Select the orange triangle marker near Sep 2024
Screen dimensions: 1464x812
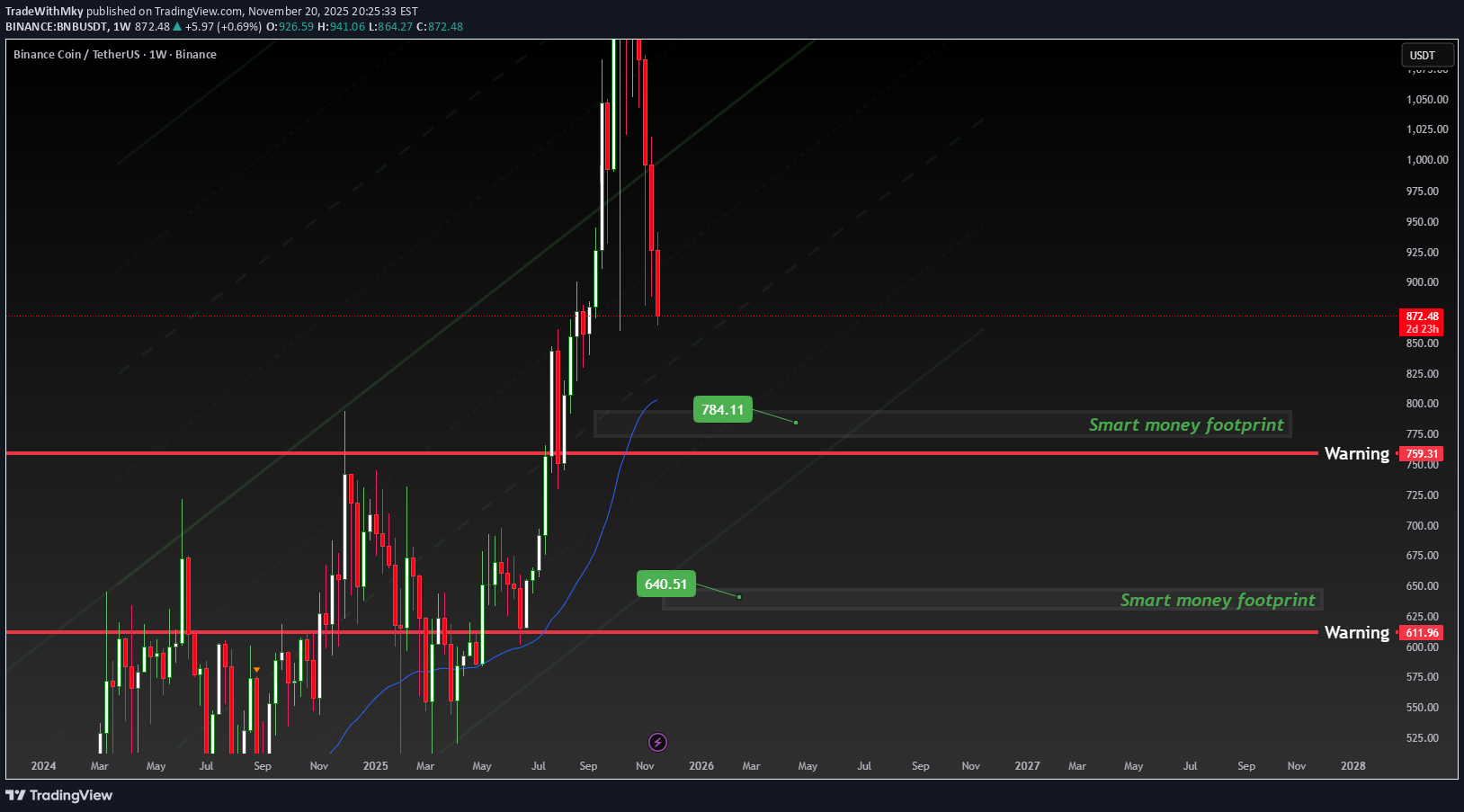tap(256, 670)
